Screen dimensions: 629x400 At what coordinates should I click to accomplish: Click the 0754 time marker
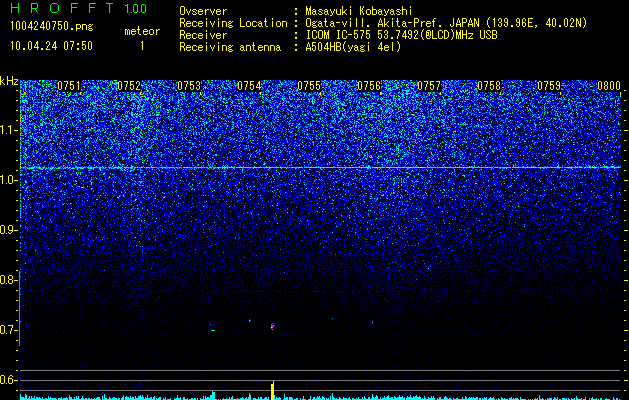click(x=249, y=86)
